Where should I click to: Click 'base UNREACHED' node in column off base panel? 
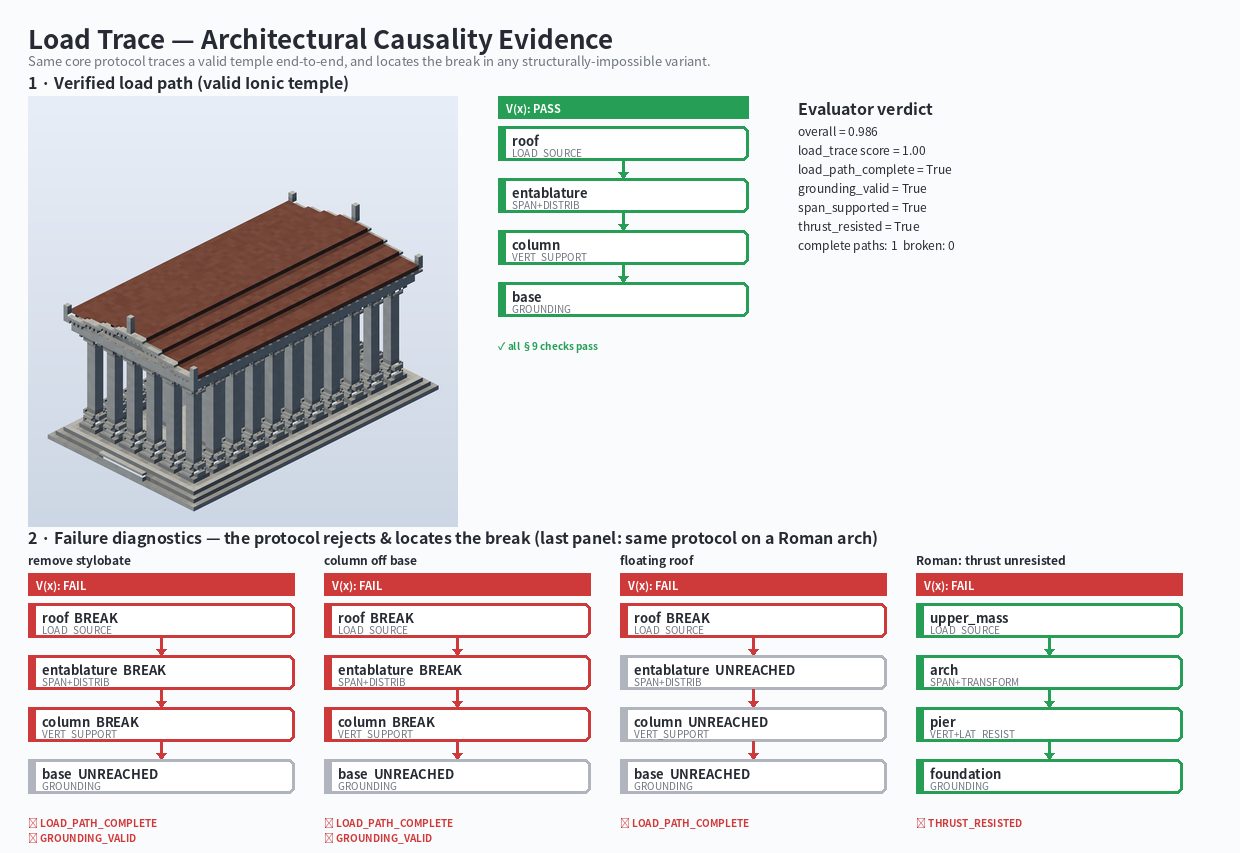457,777
